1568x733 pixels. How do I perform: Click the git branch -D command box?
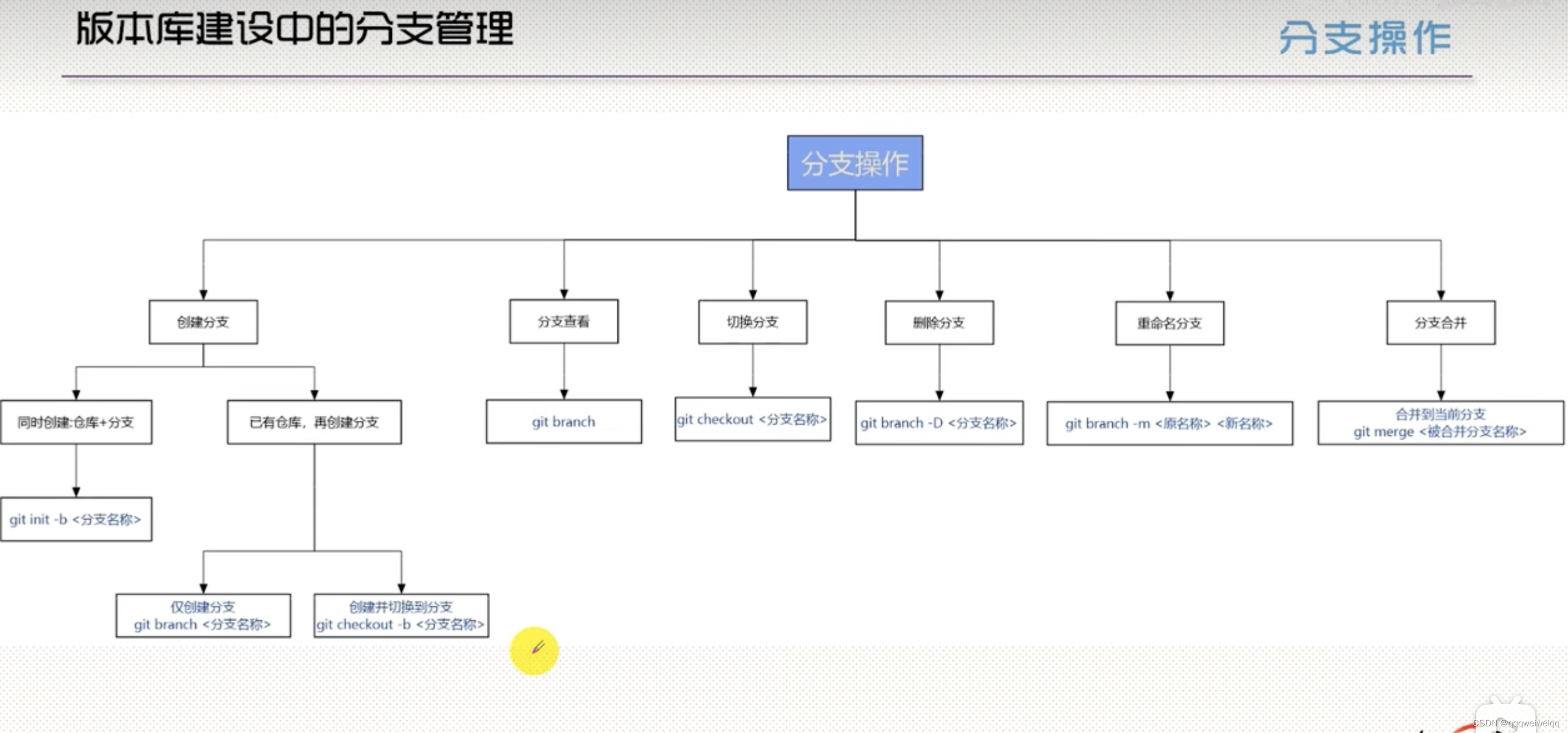938,423
